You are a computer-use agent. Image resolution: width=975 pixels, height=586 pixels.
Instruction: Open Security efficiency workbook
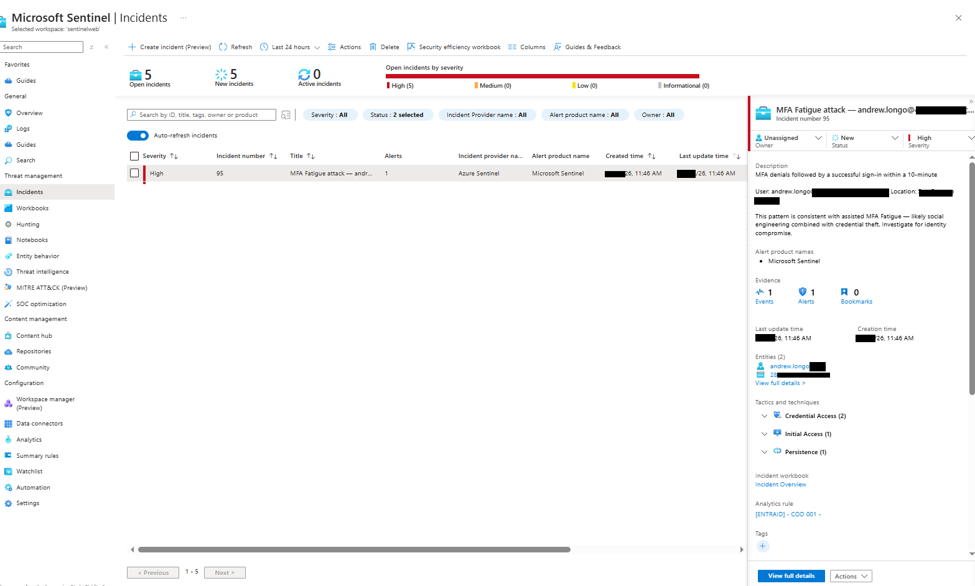[x=454, y=47]
